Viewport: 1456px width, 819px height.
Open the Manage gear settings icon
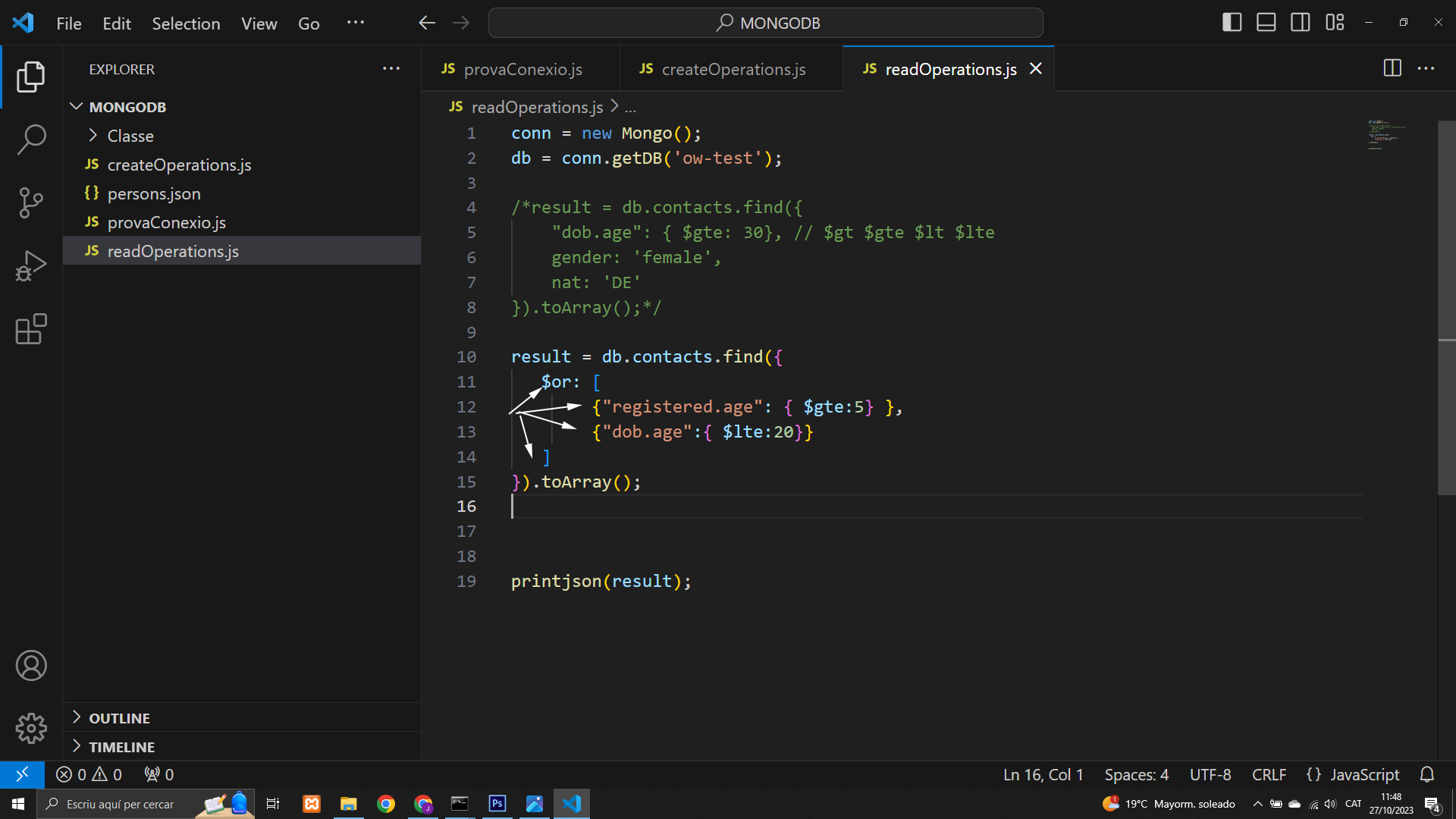[x=31, y=728]
